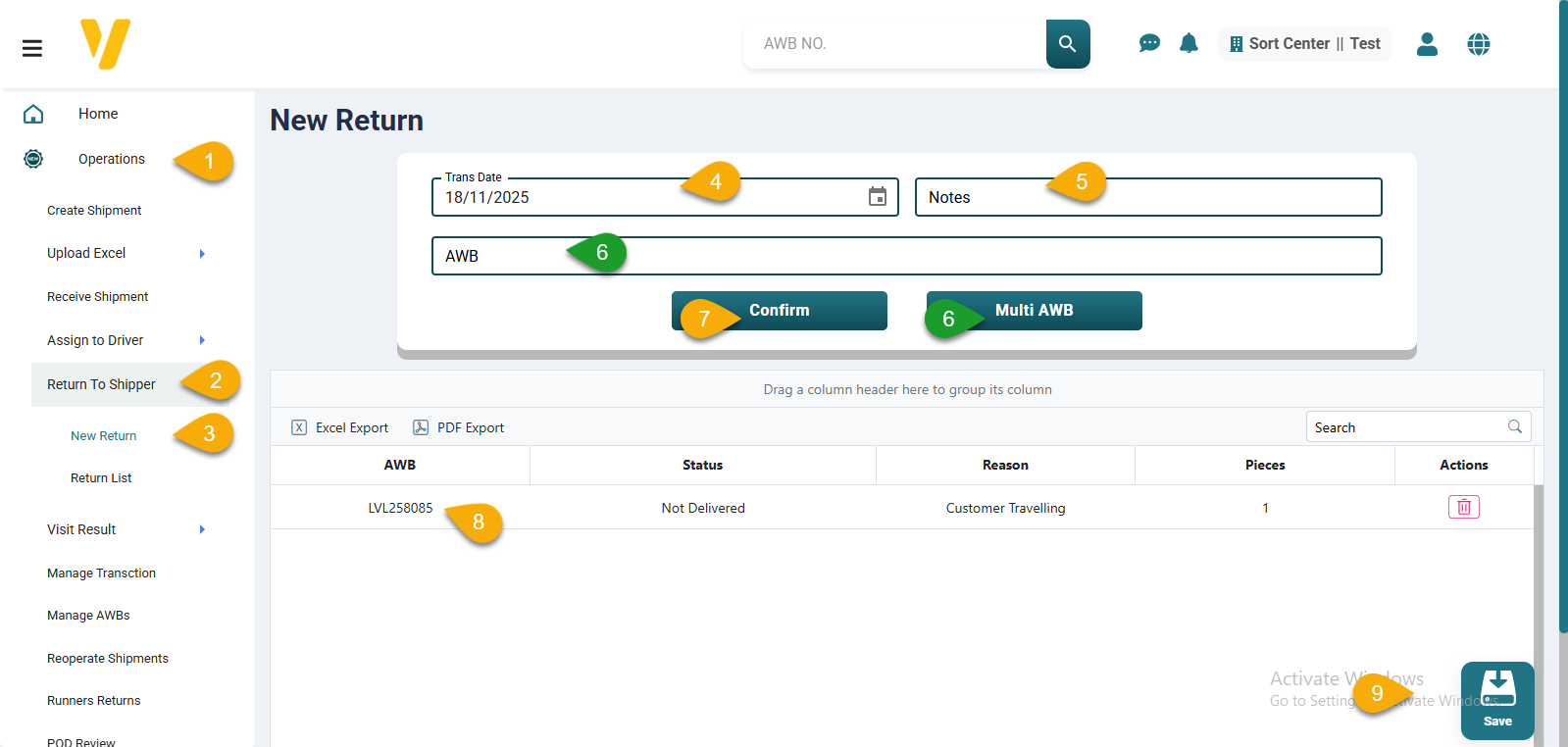Expand the Upload Excel submenu
The height and width of the screenshot is (747, 1568).
[x=202, y=254]
